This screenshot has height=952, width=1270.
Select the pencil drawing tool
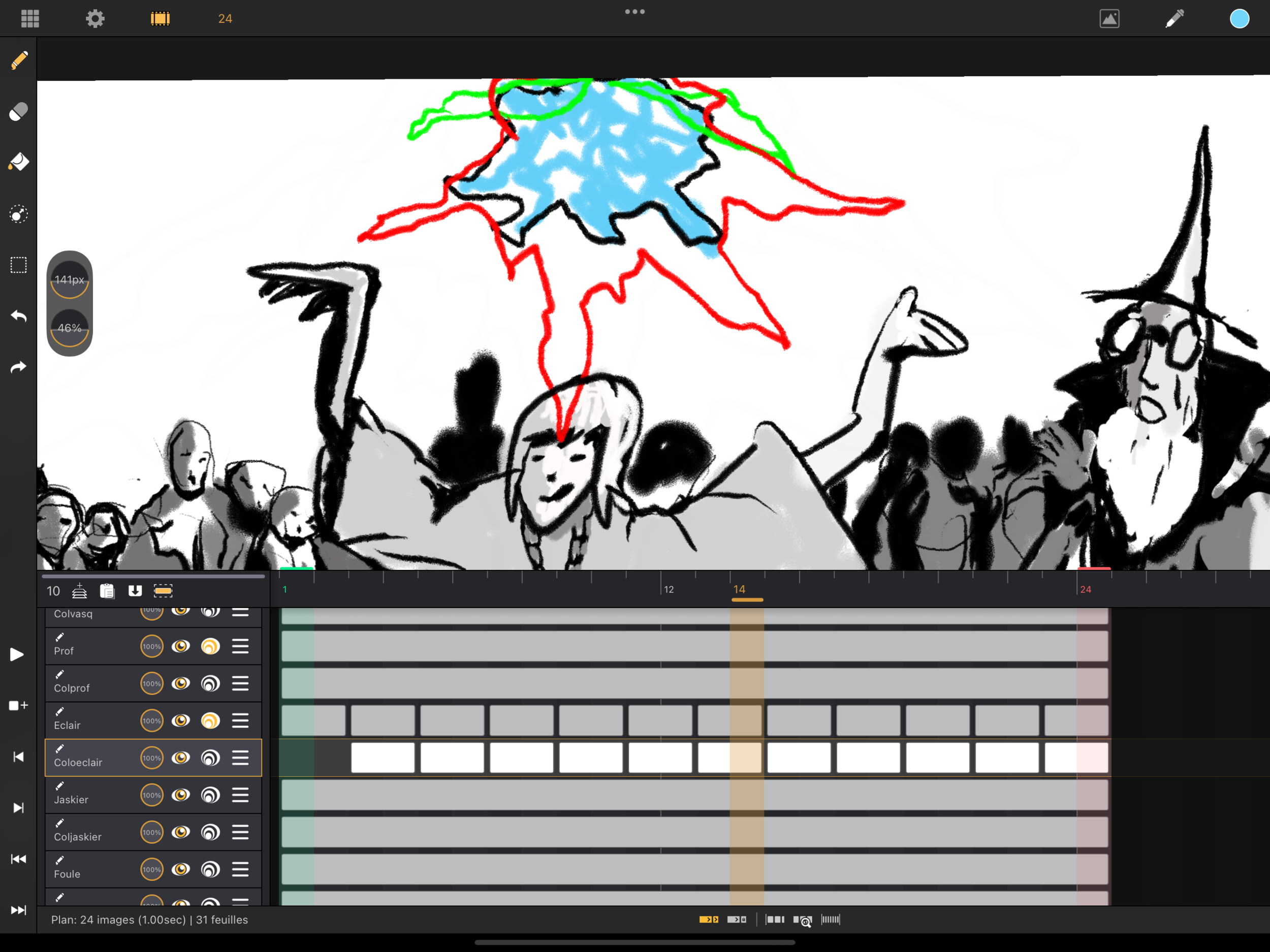pyautogui.click(x=18, y=60)
